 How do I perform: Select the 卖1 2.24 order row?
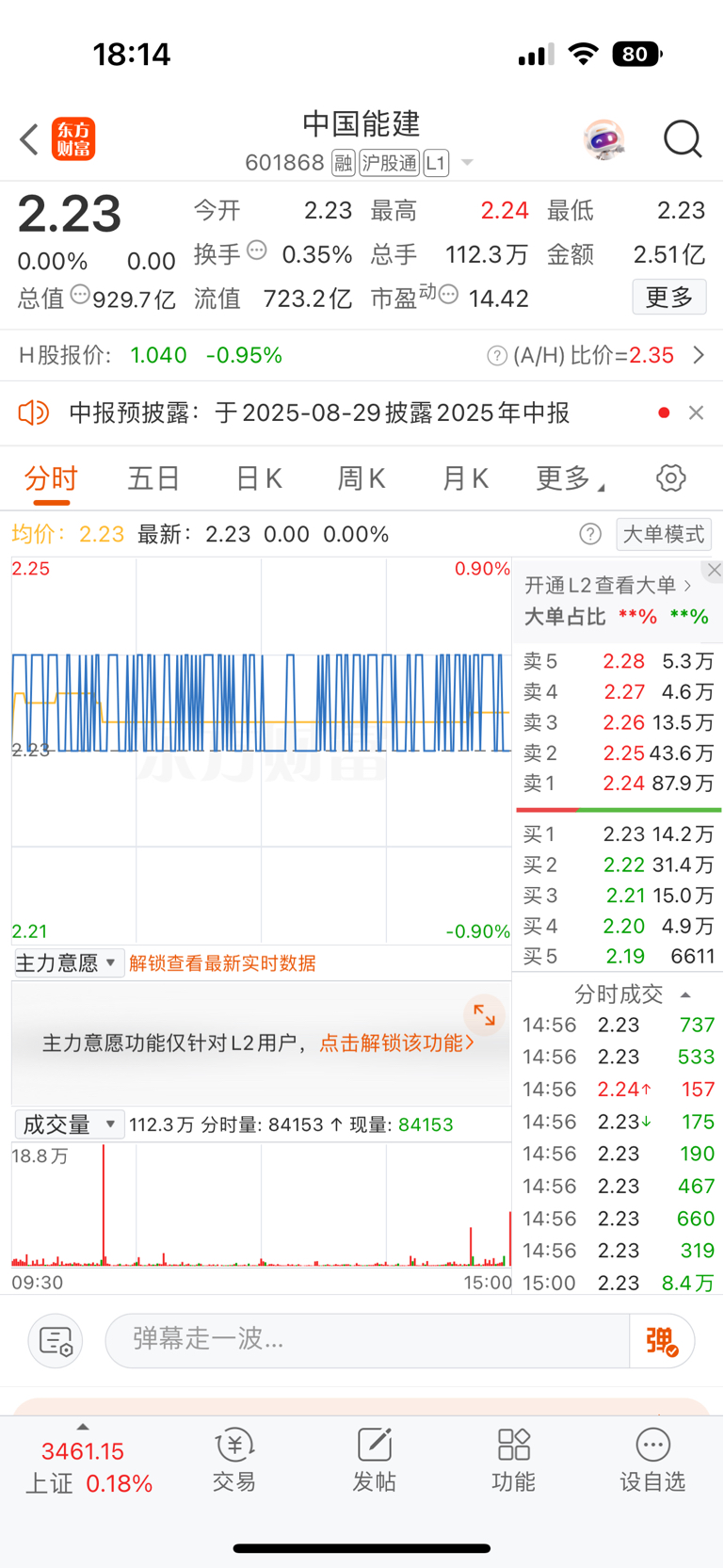tap(619, 784)
